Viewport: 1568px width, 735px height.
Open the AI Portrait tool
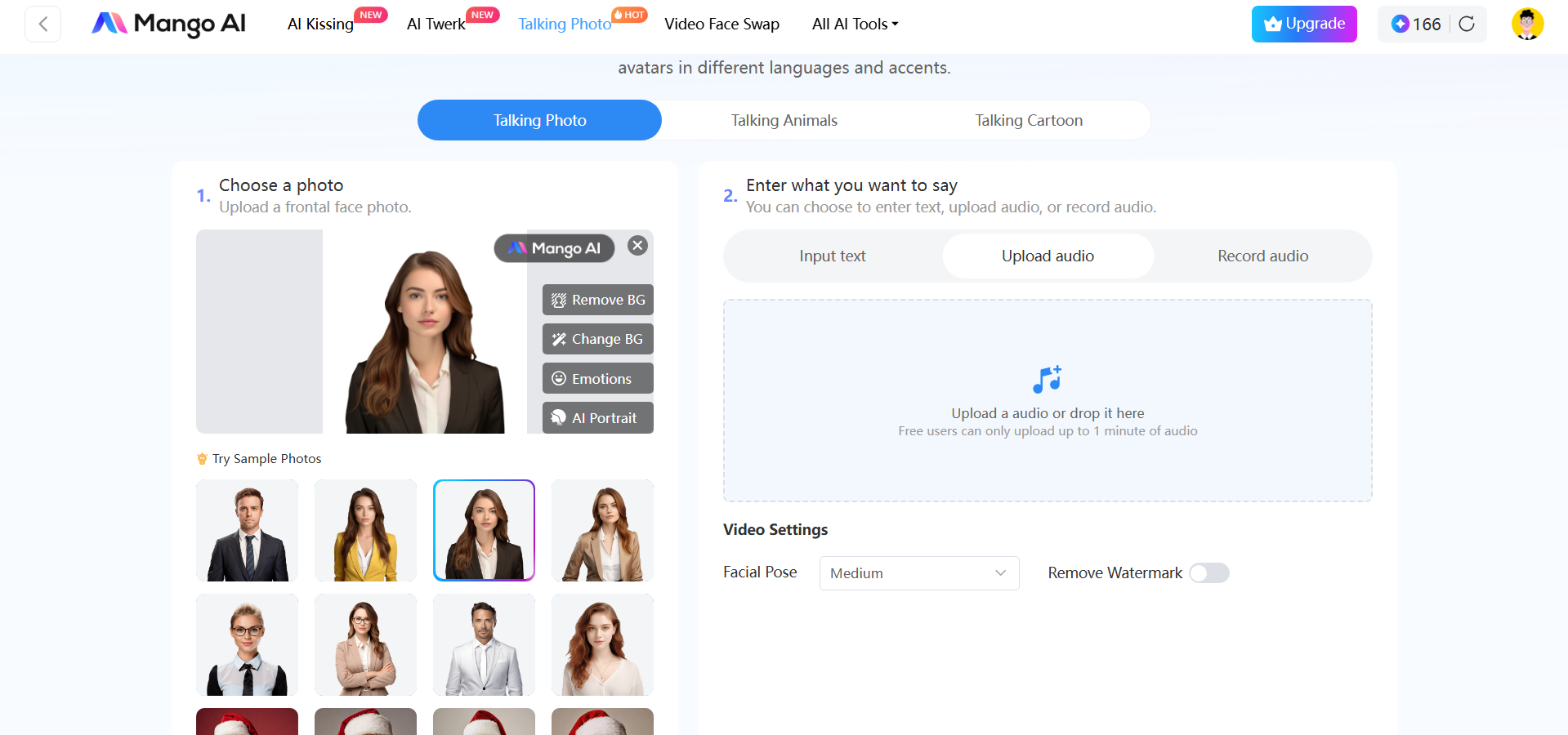pos(598,417)
